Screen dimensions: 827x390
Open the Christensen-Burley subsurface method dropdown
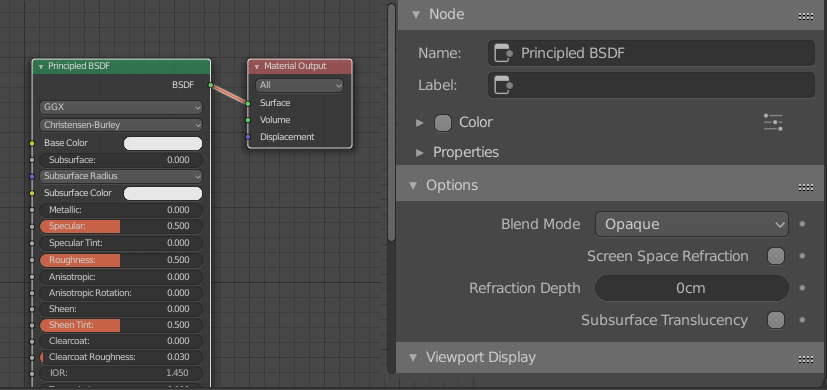click(x=121, y=125)
